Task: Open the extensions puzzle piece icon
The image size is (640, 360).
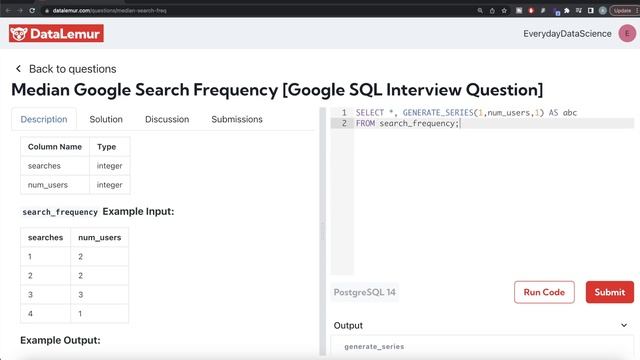Action: [x=567, y=11]
